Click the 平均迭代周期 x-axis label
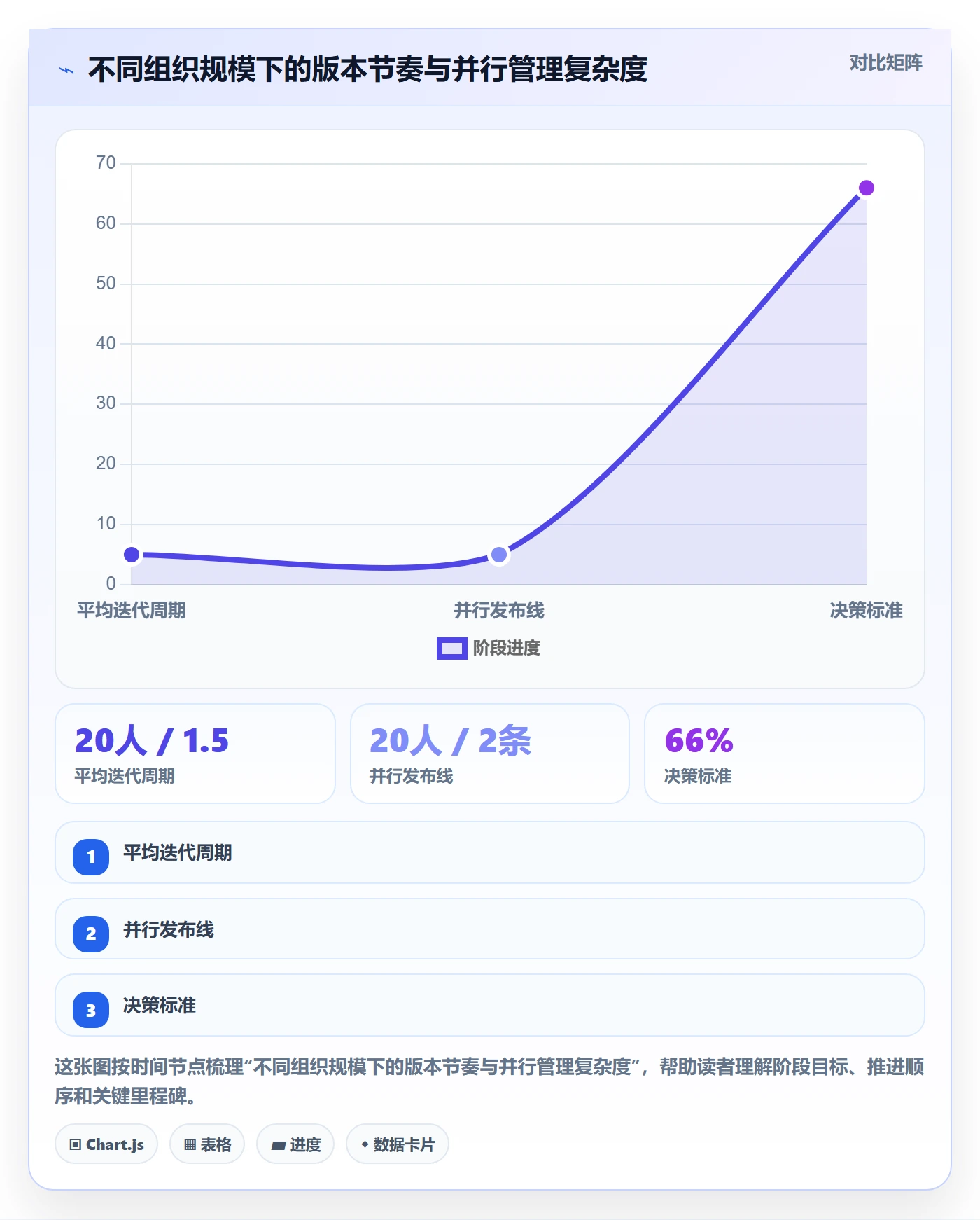Screen dimensions: 980x1220 pos(132,610)
